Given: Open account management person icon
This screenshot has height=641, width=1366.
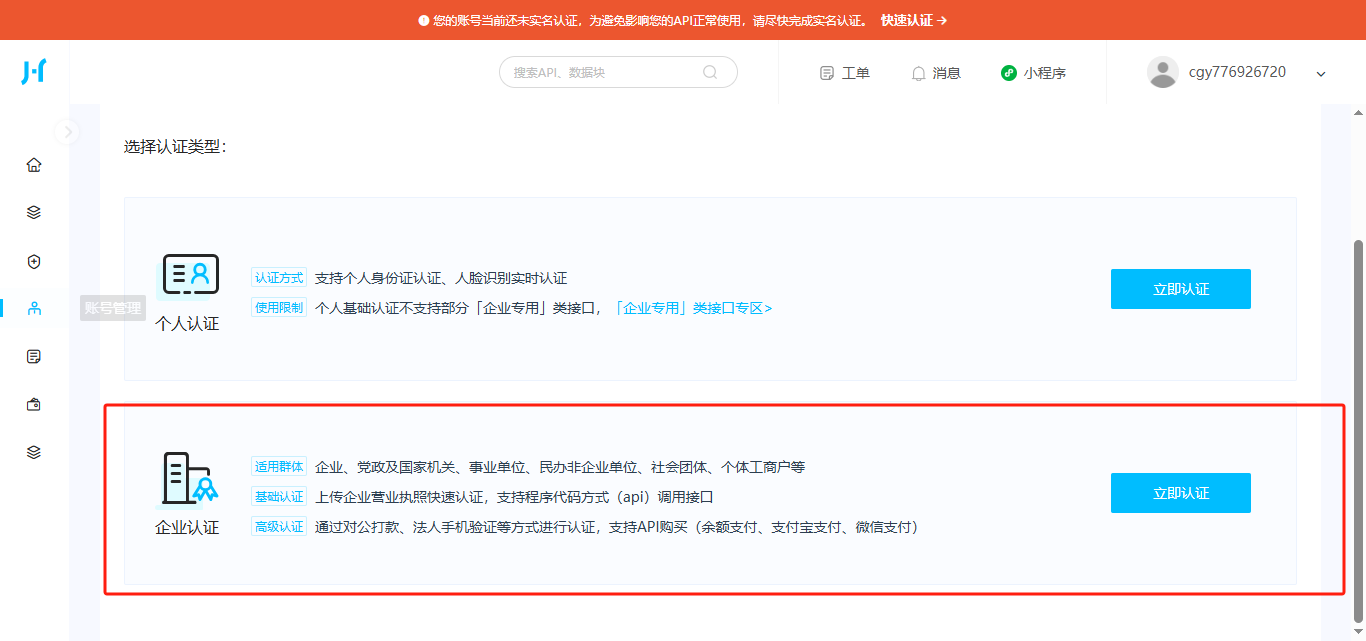Looking at the screenshot, I should 34,308.
